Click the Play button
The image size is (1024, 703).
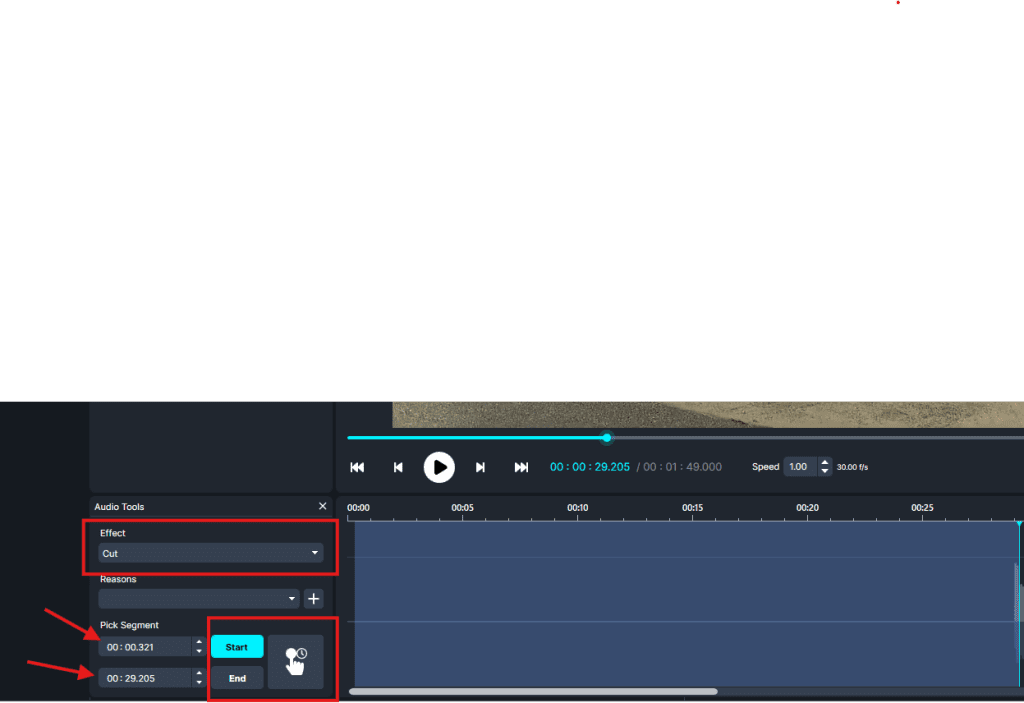[x=439, y=467]
